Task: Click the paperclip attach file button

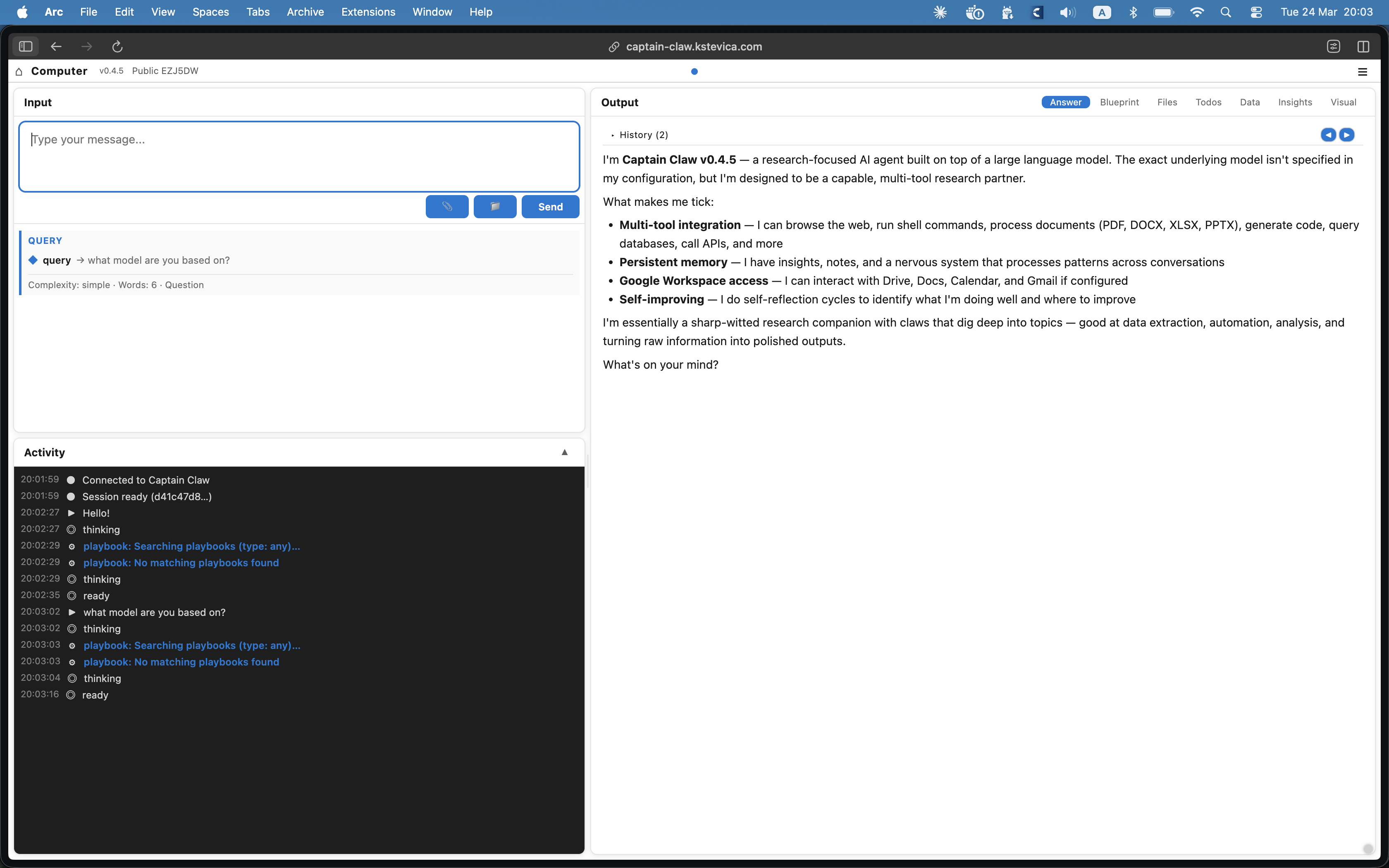Action: (x=447, y=207)
